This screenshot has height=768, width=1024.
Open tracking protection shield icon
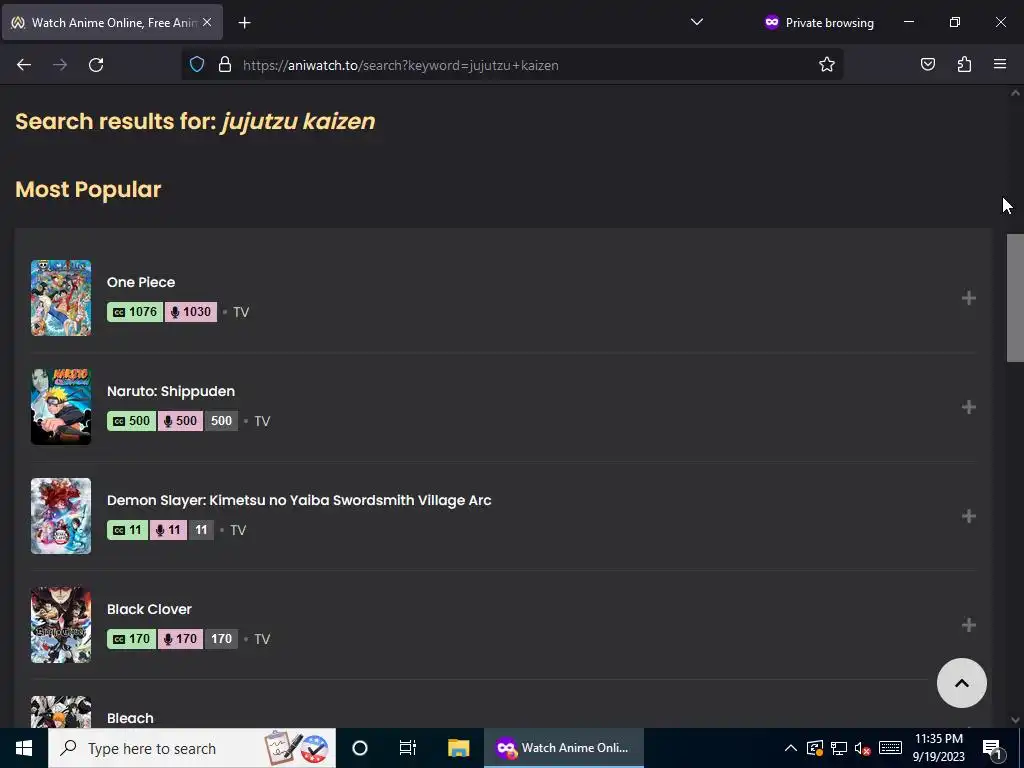tap(197, 65)
